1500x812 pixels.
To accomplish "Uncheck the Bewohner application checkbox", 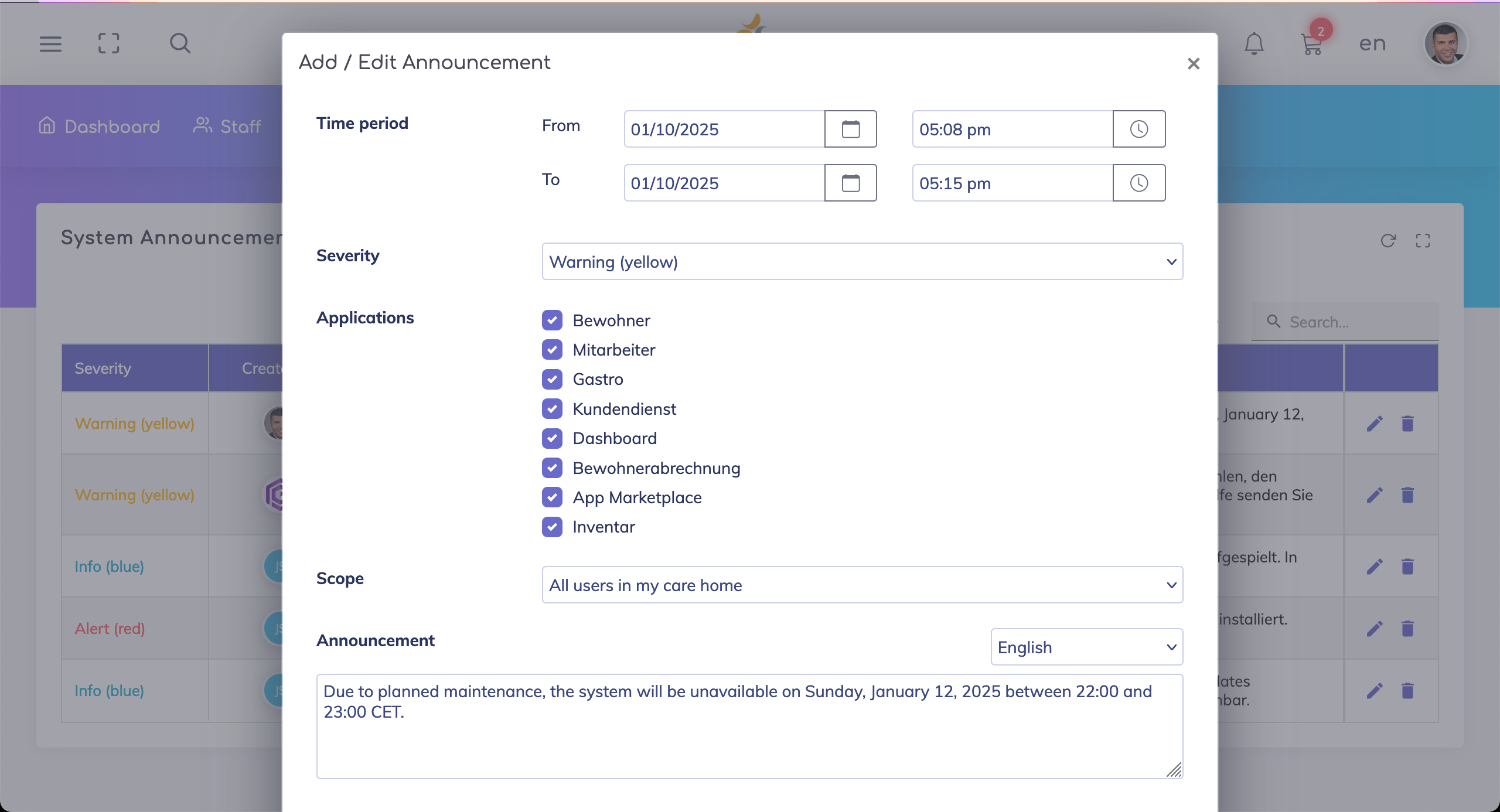I will (552, 320).
